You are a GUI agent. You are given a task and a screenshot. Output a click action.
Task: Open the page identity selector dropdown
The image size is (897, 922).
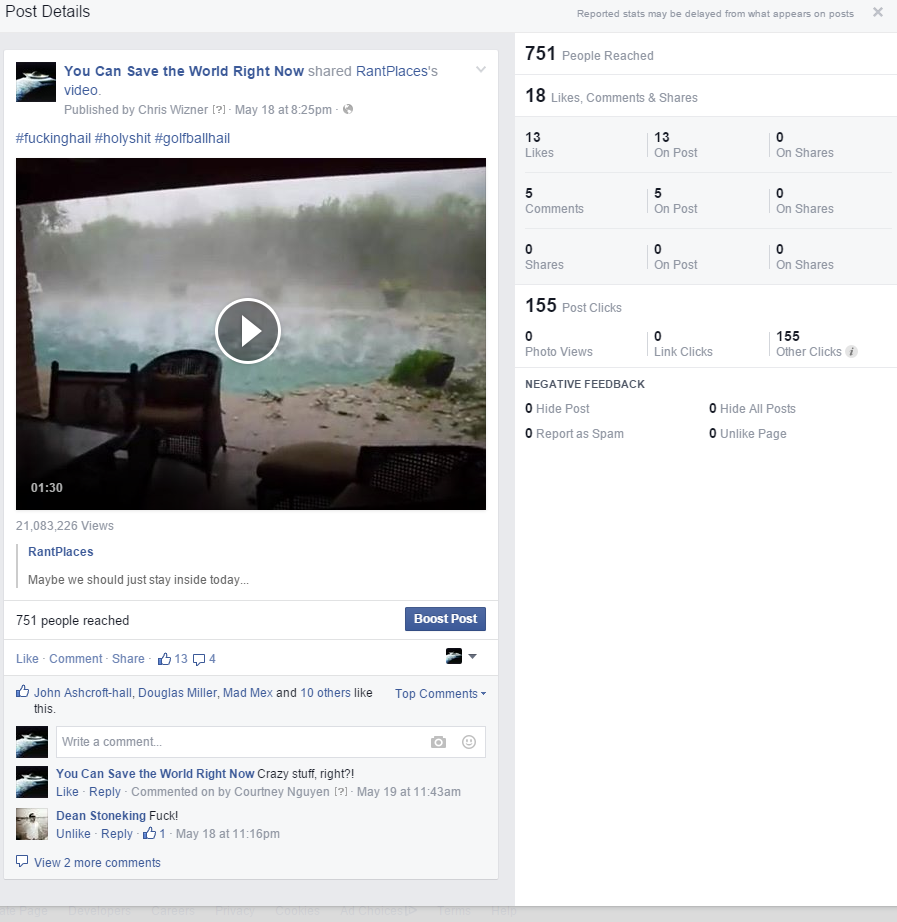coord(461,656)
